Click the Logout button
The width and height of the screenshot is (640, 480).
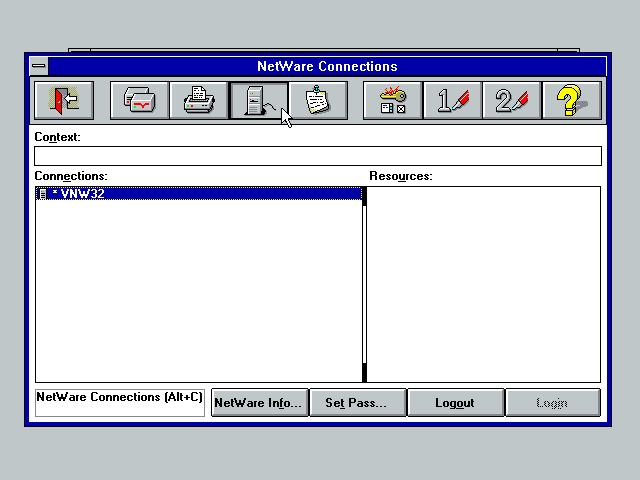click(456, 403)
